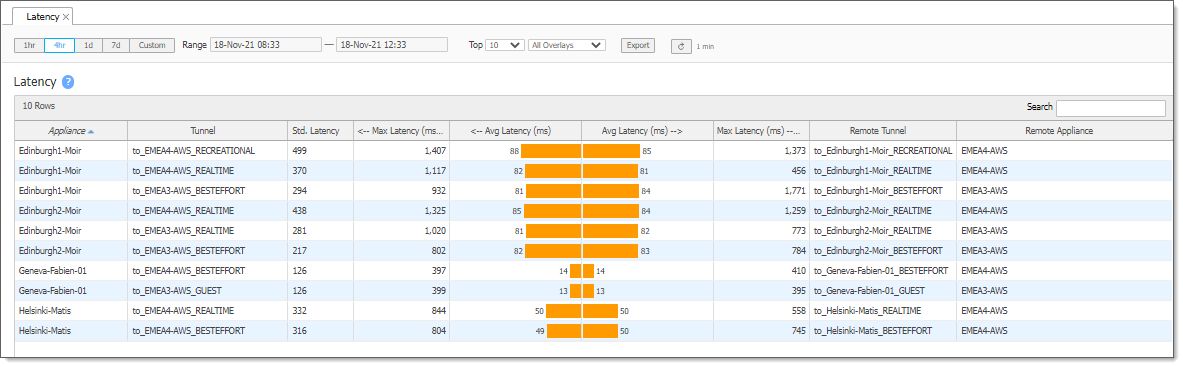Select the 1hr time range
The height and width of the screenshot is (367, 1183).
pyautogui.click(x=29, y=45)
